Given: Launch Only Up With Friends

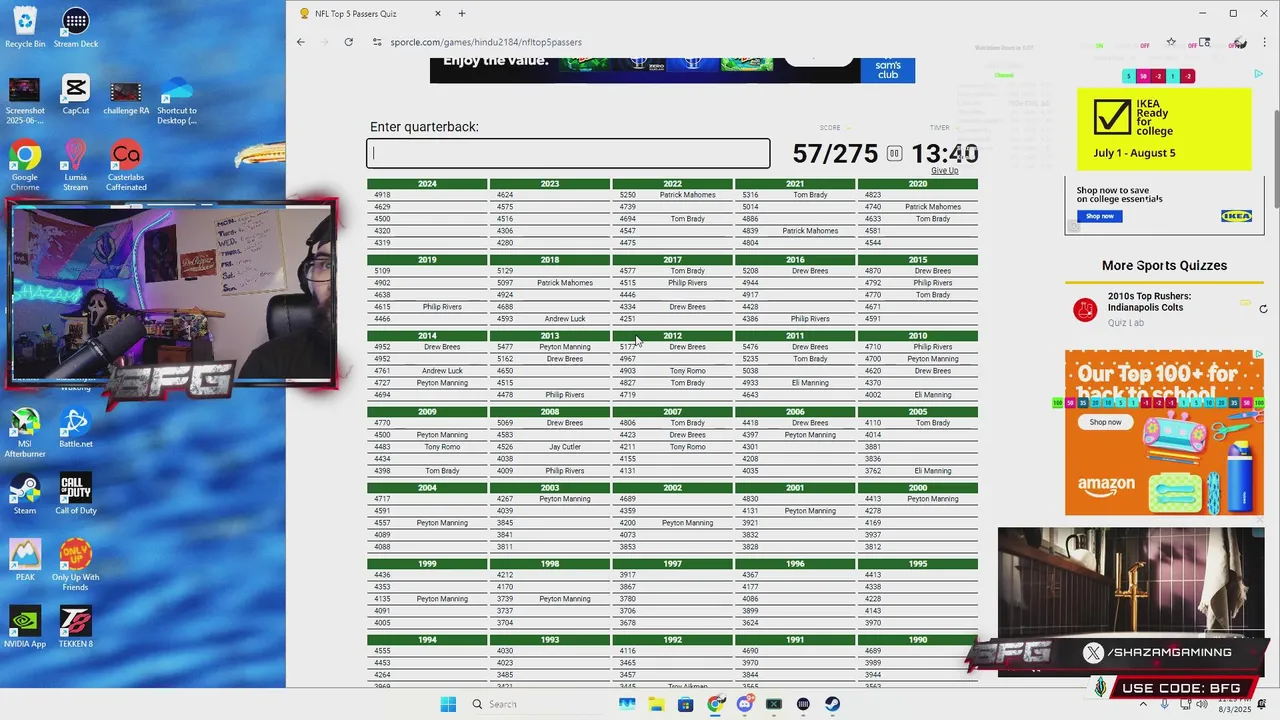Looking at the screenshot, I should (x=76, y=565).
